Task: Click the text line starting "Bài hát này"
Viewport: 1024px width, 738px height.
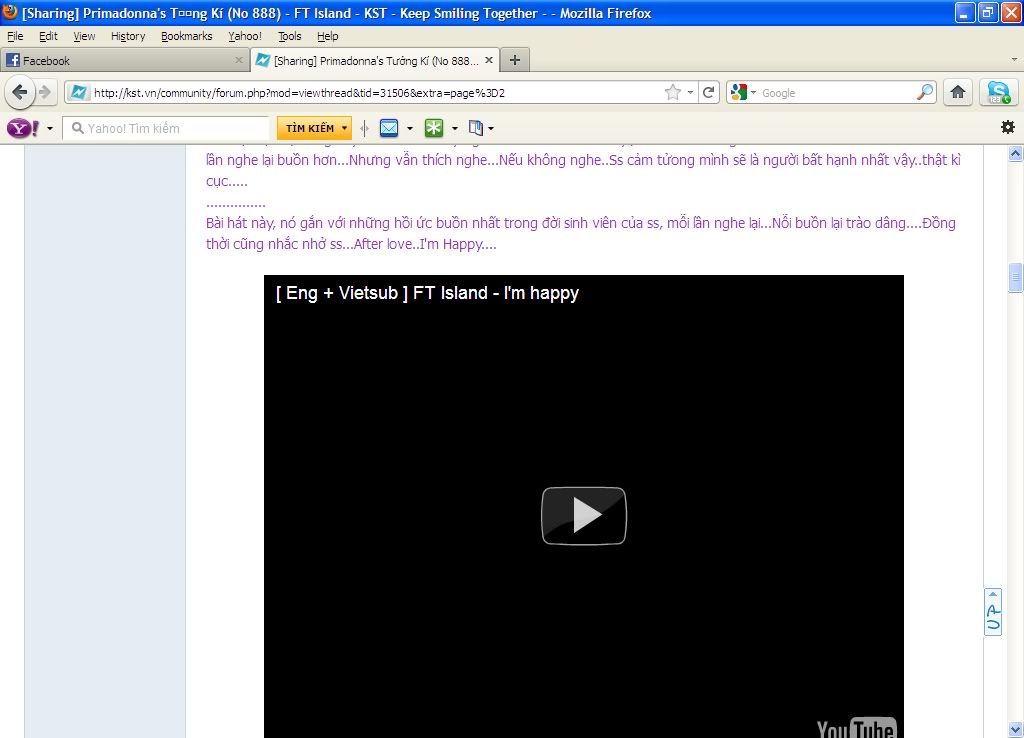Action: (x=581, y=223)
